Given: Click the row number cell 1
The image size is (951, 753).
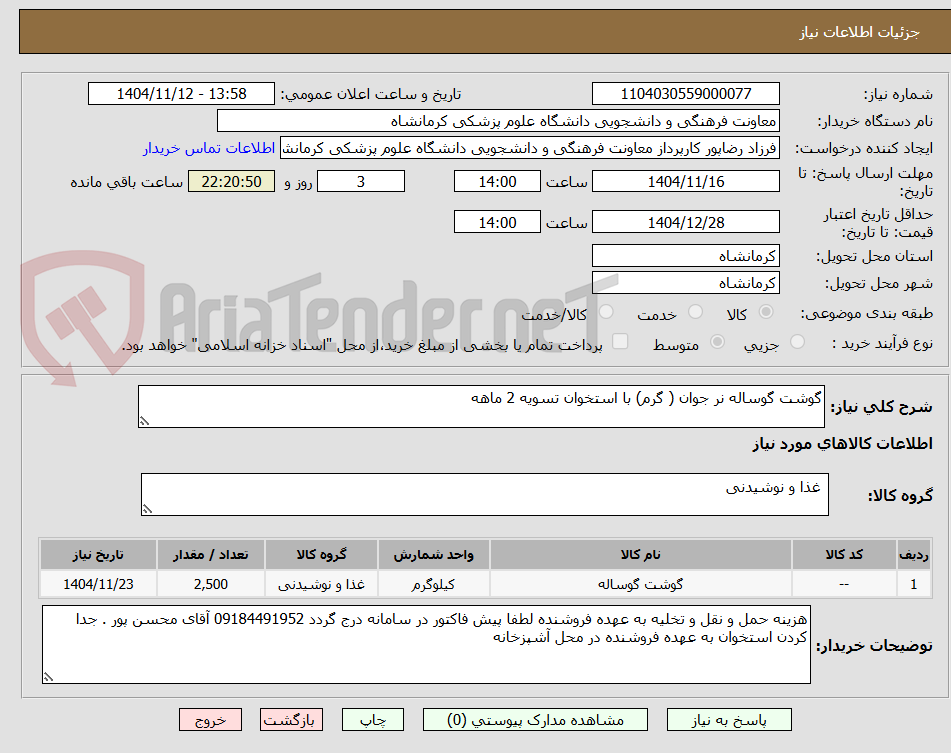Looking at the screenshot, I should tap(913, 584).
